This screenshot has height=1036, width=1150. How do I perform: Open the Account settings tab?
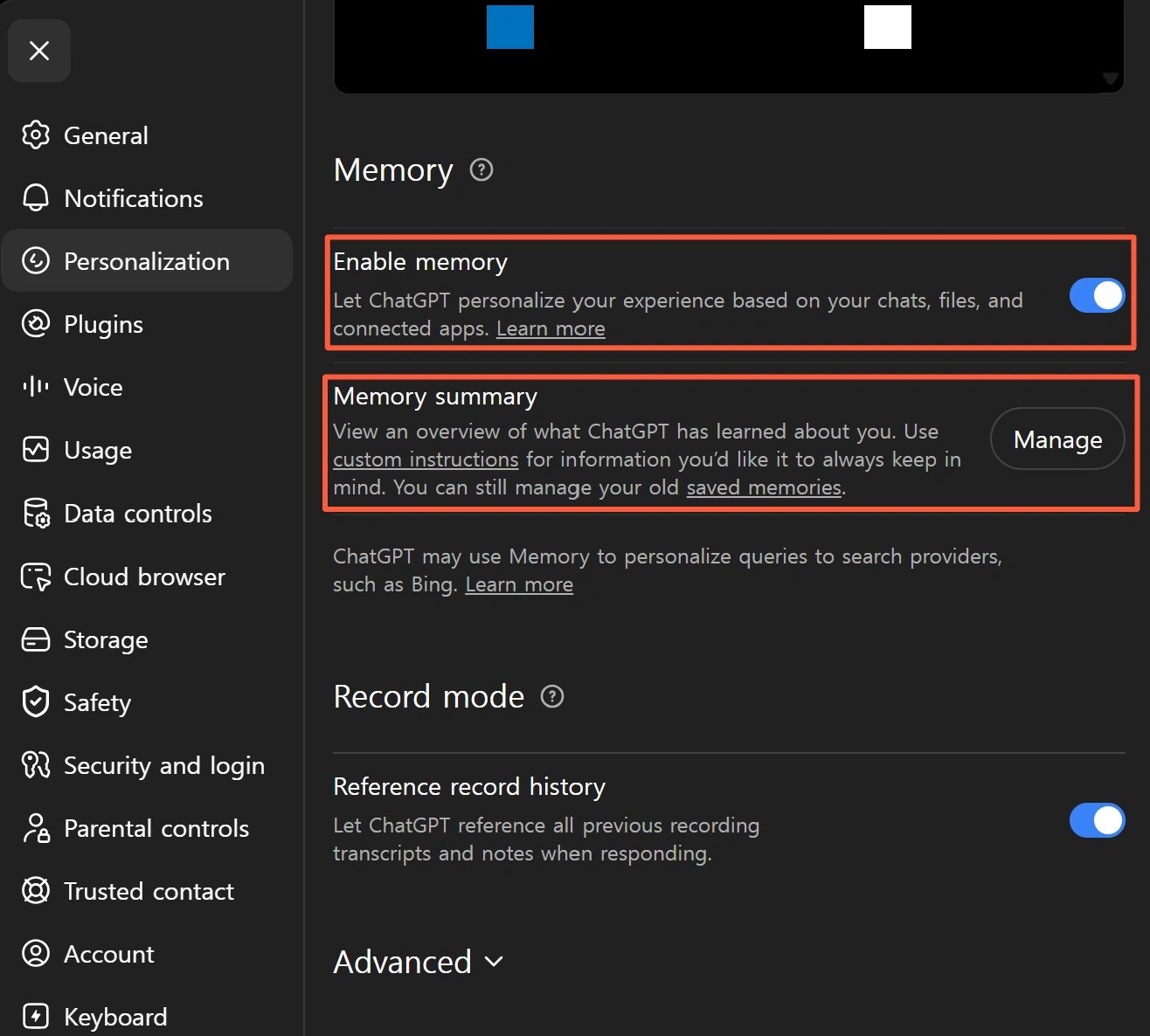pyautogui.click(x=147, y=954)
